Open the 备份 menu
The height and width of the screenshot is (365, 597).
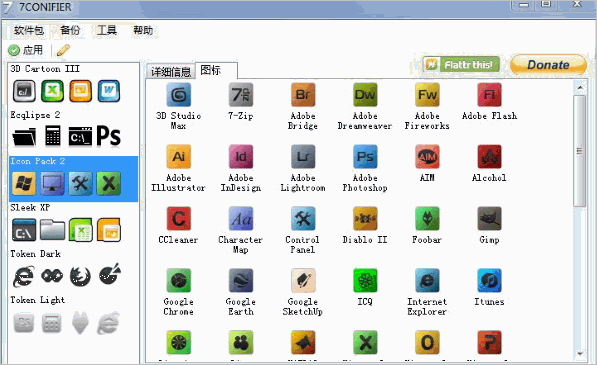point(70,30)
